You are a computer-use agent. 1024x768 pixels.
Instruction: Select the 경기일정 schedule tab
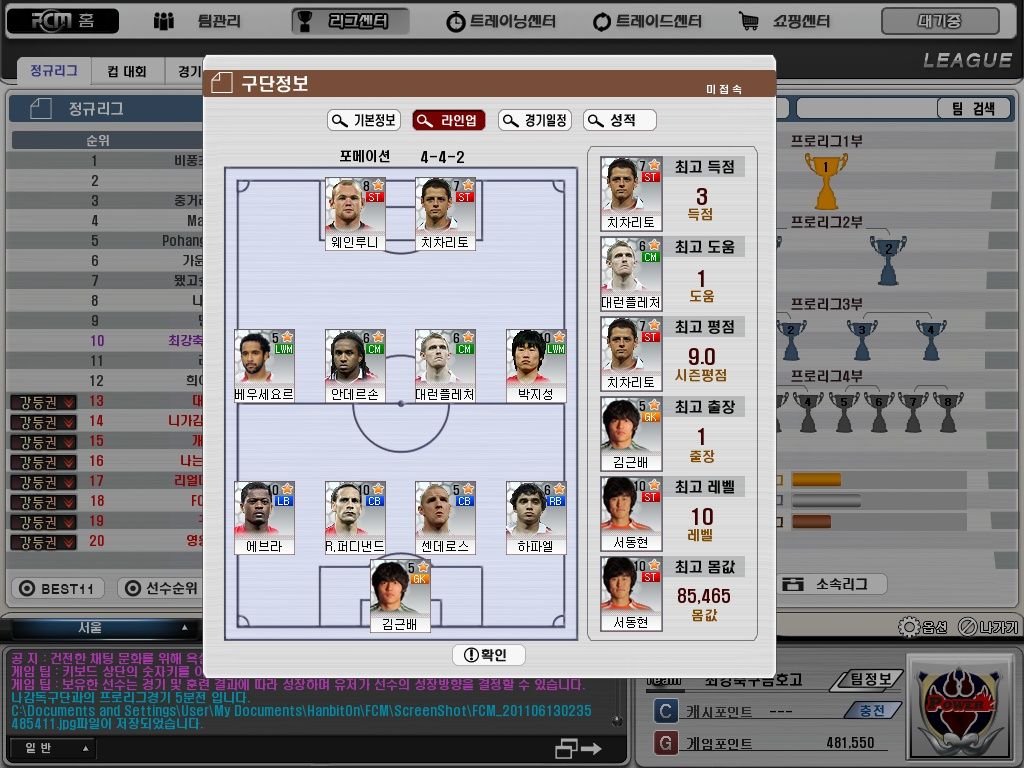tap(535, 120)
